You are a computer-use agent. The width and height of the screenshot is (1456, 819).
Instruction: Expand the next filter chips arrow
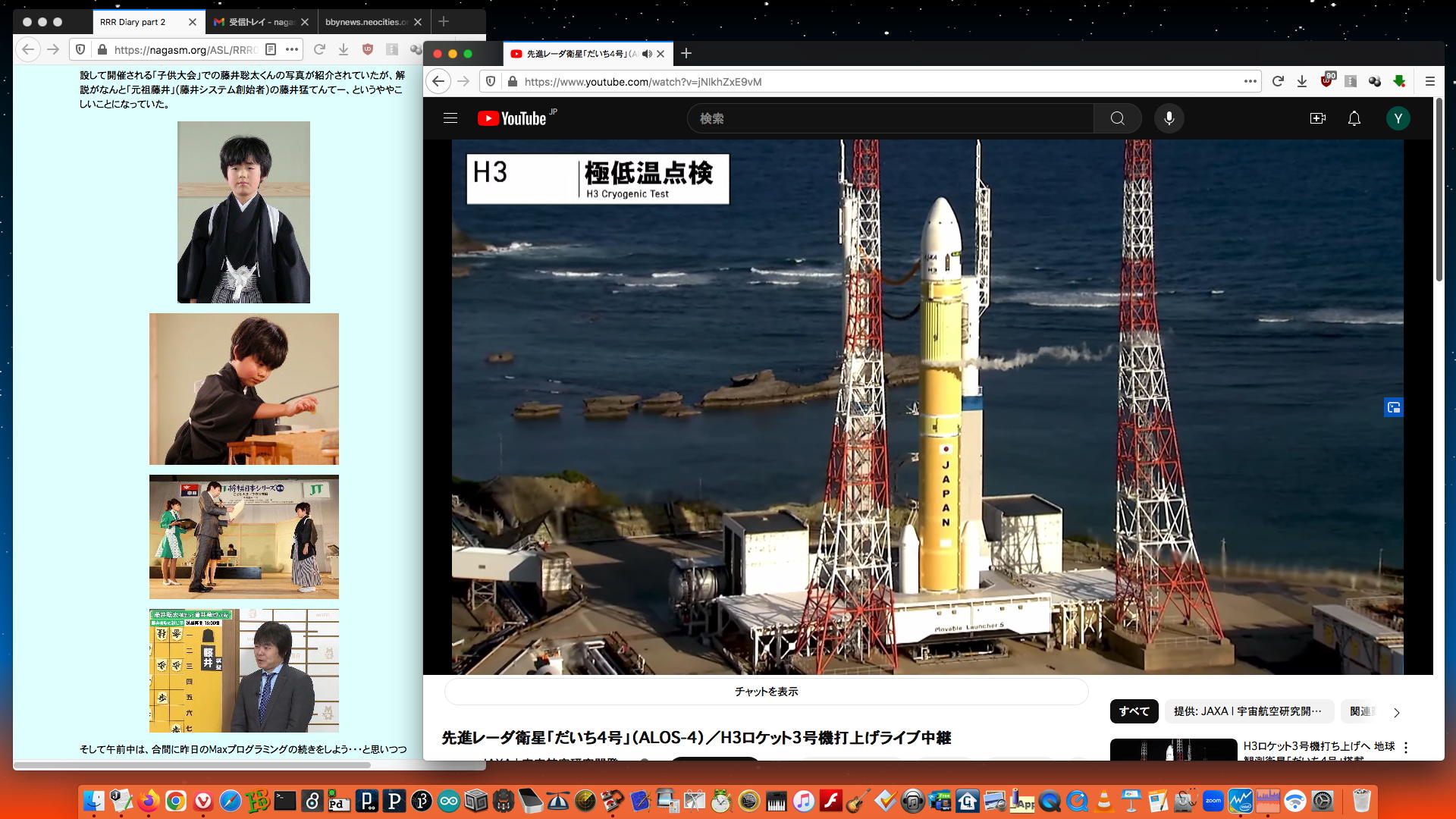point(1396,712)
